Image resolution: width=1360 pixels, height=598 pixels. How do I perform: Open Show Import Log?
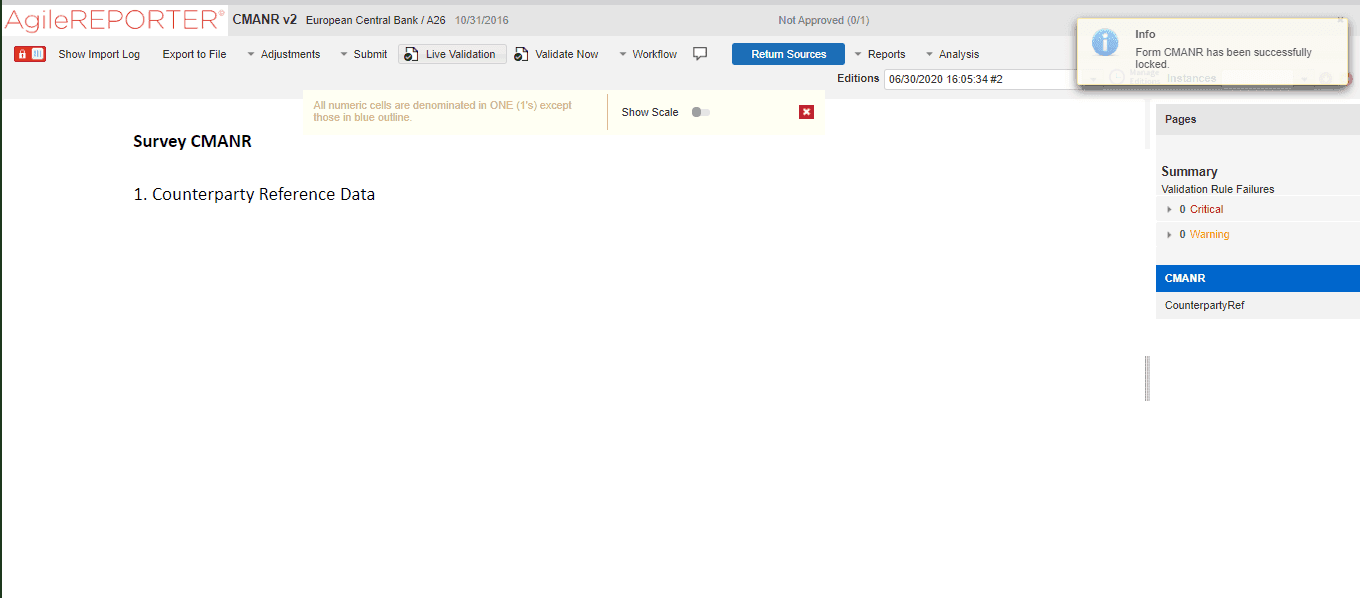point(99,53)
